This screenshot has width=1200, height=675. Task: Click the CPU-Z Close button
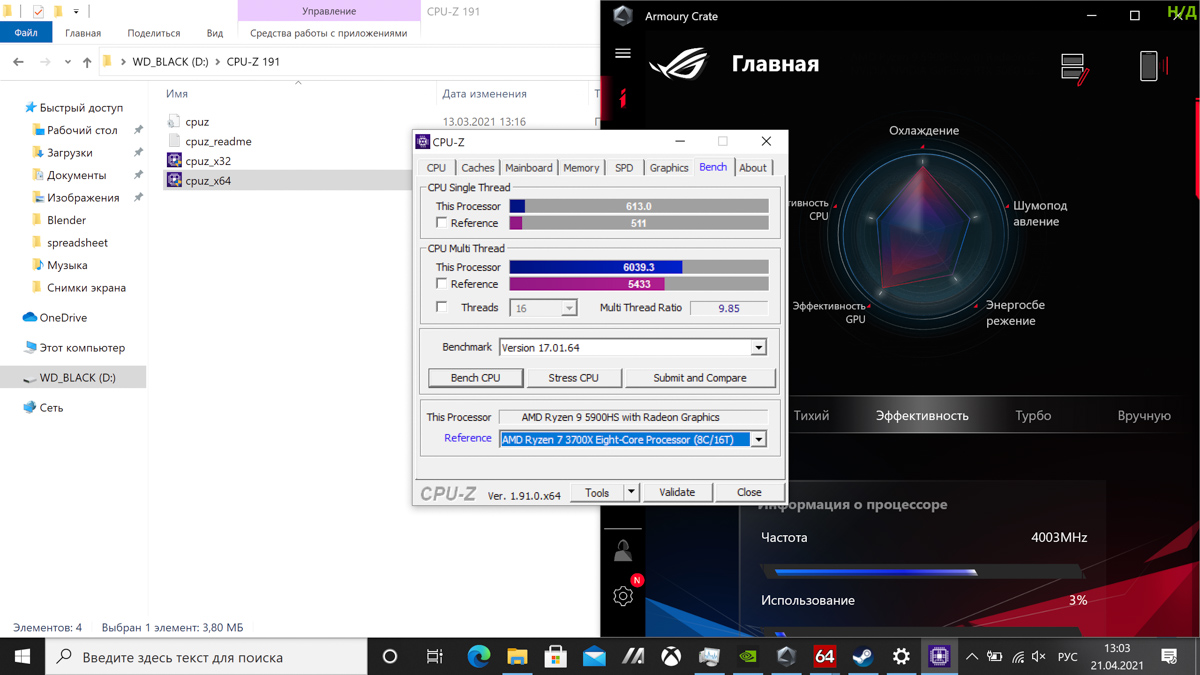click(749, 492)
